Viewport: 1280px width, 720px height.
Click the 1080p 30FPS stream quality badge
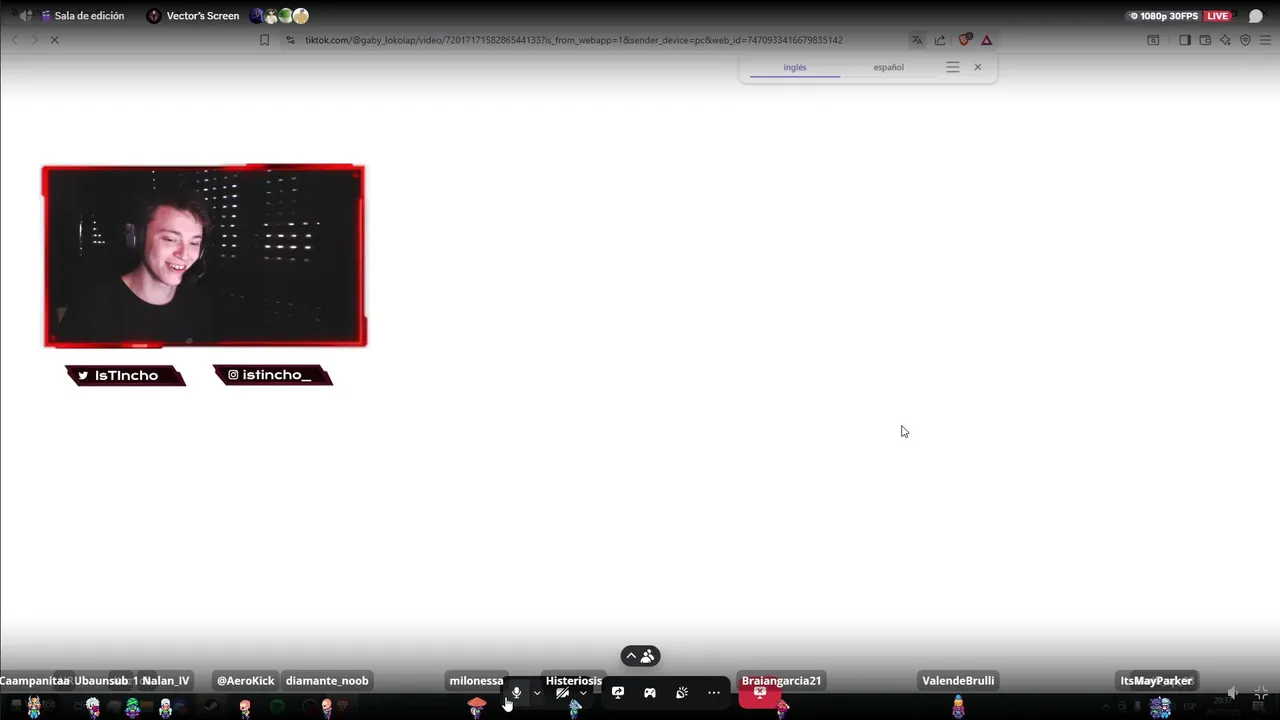pyautogui.click(x=1163, y=16)
